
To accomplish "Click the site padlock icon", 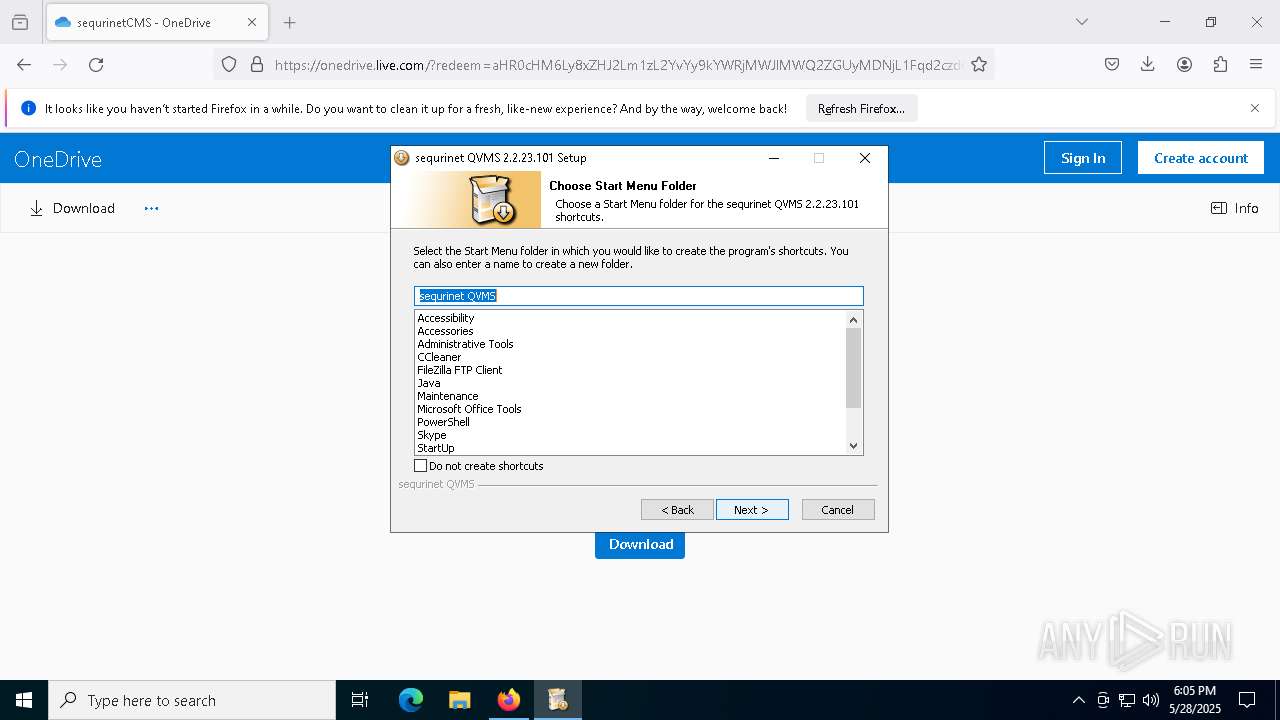I will pos(257,64).
